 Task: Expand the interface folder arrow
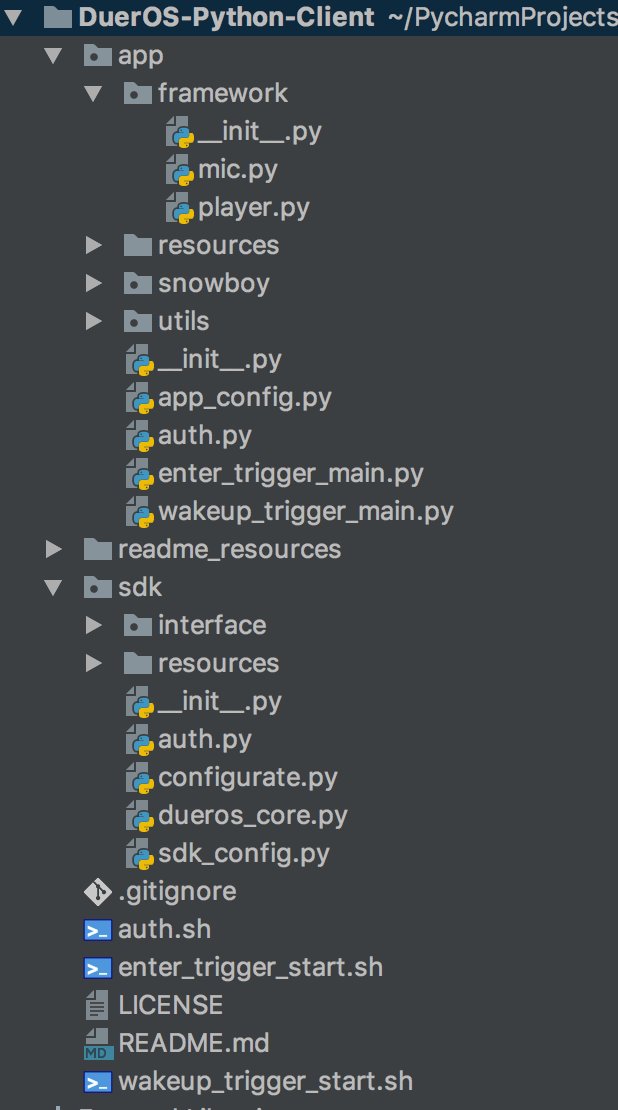pos(93,625)
